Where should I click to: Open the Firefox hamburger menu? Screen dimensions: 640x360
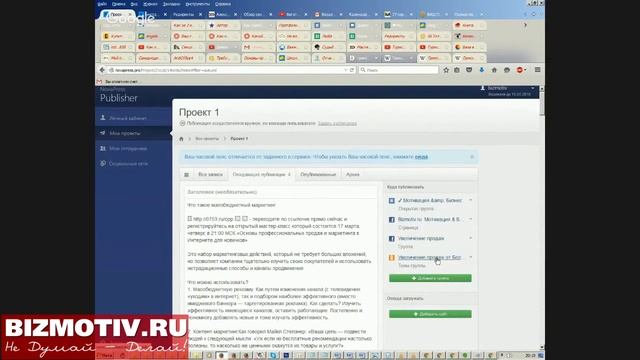(538, 70)
